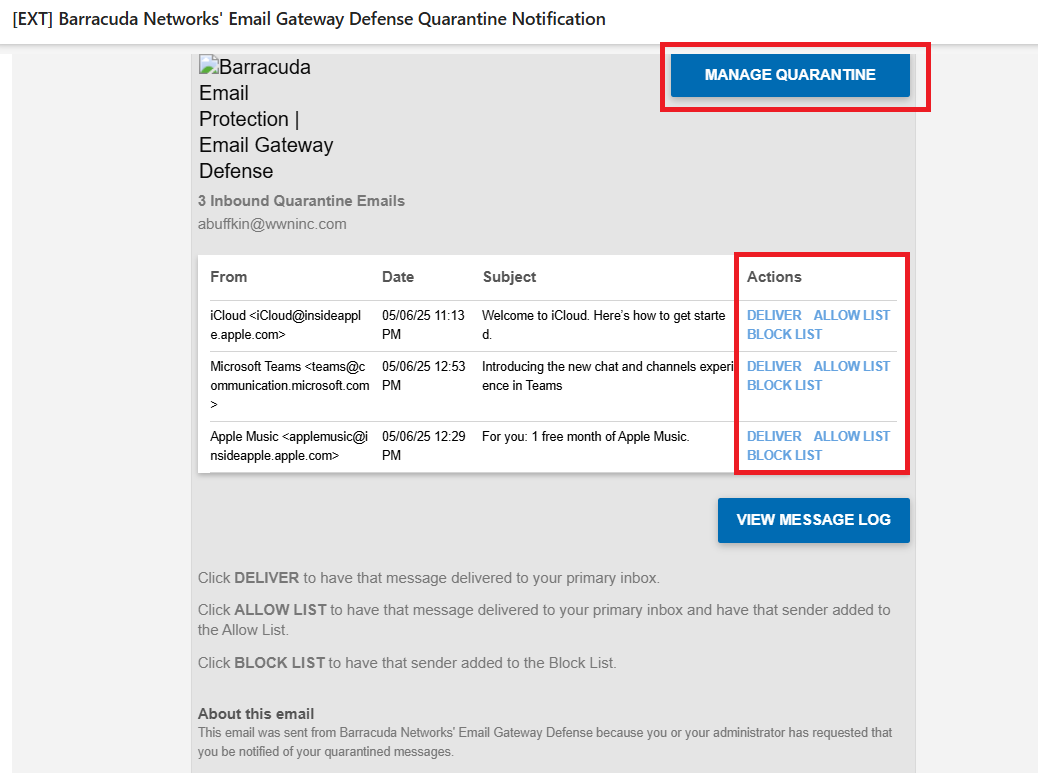Click the '3 Inbound Quarantine Emails' heading
The height and width of the screenshot is (773, 1038).
tap(301, 201)
